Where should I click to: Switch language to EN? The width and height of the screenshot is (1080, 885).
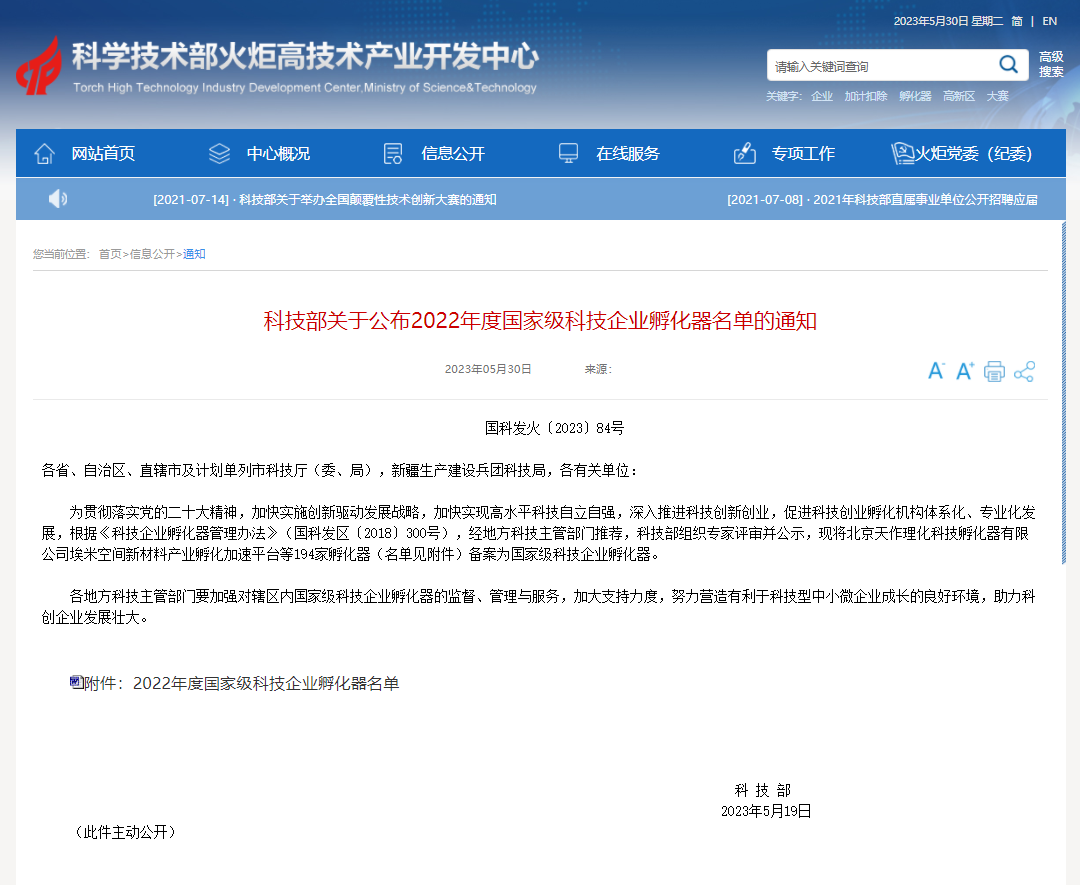point(1050,21)
